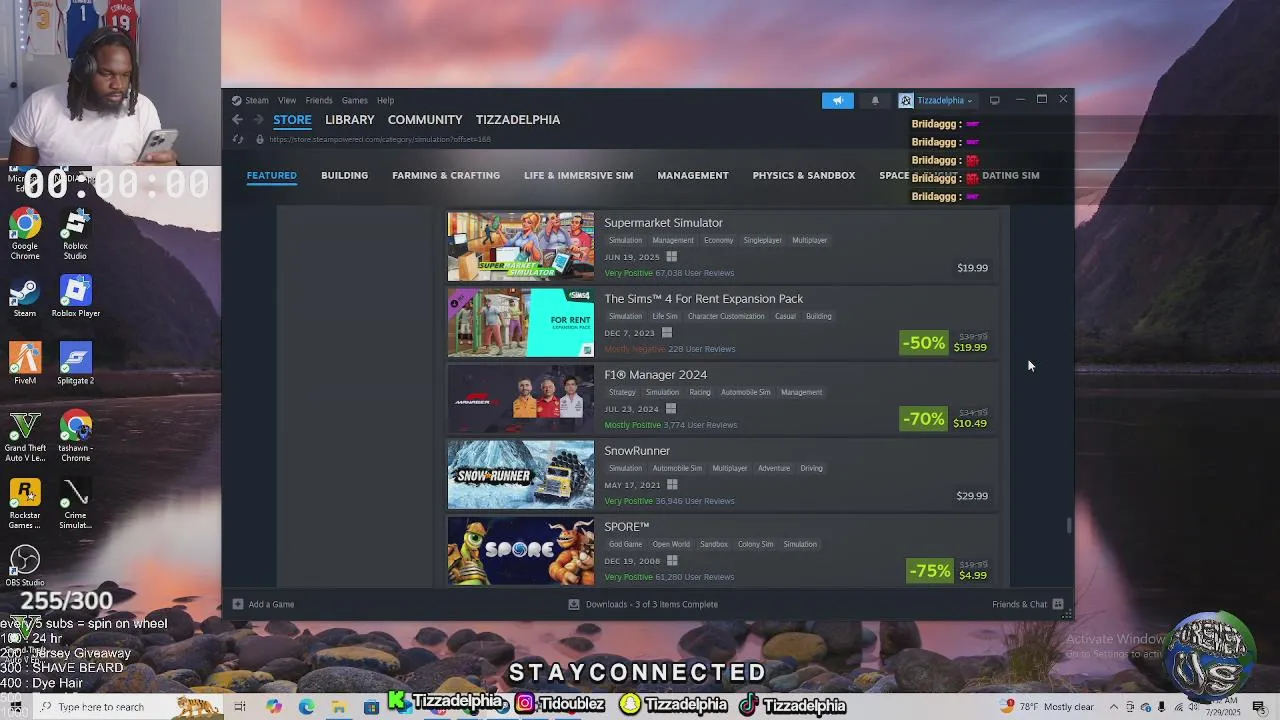Open Friends & Chat

click(x=1027, y=604)
